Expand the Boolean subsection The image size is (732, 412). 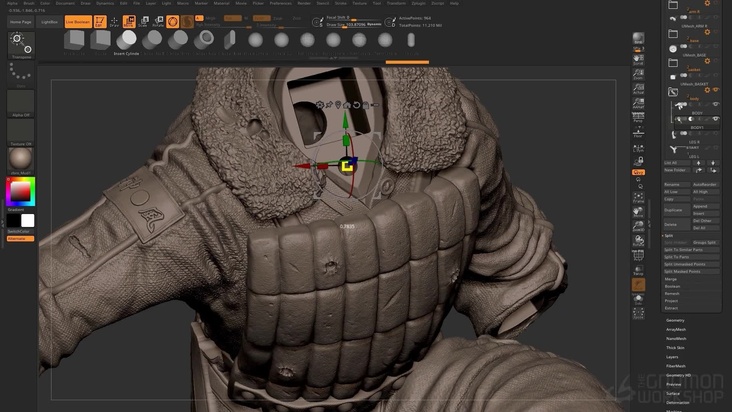[x=672, y=286]
